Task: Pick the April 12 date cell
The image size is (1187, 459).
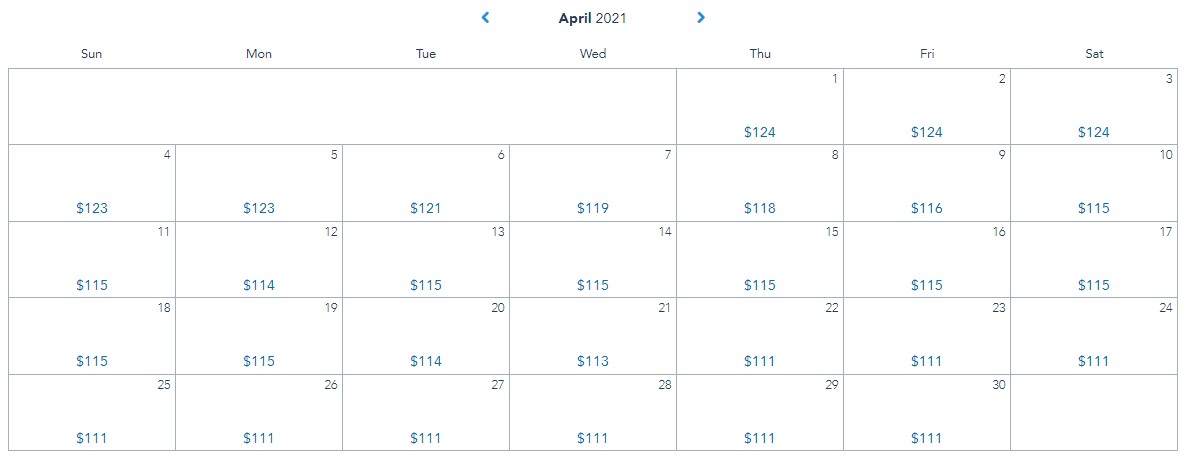Action: click(x=259, y=259)
